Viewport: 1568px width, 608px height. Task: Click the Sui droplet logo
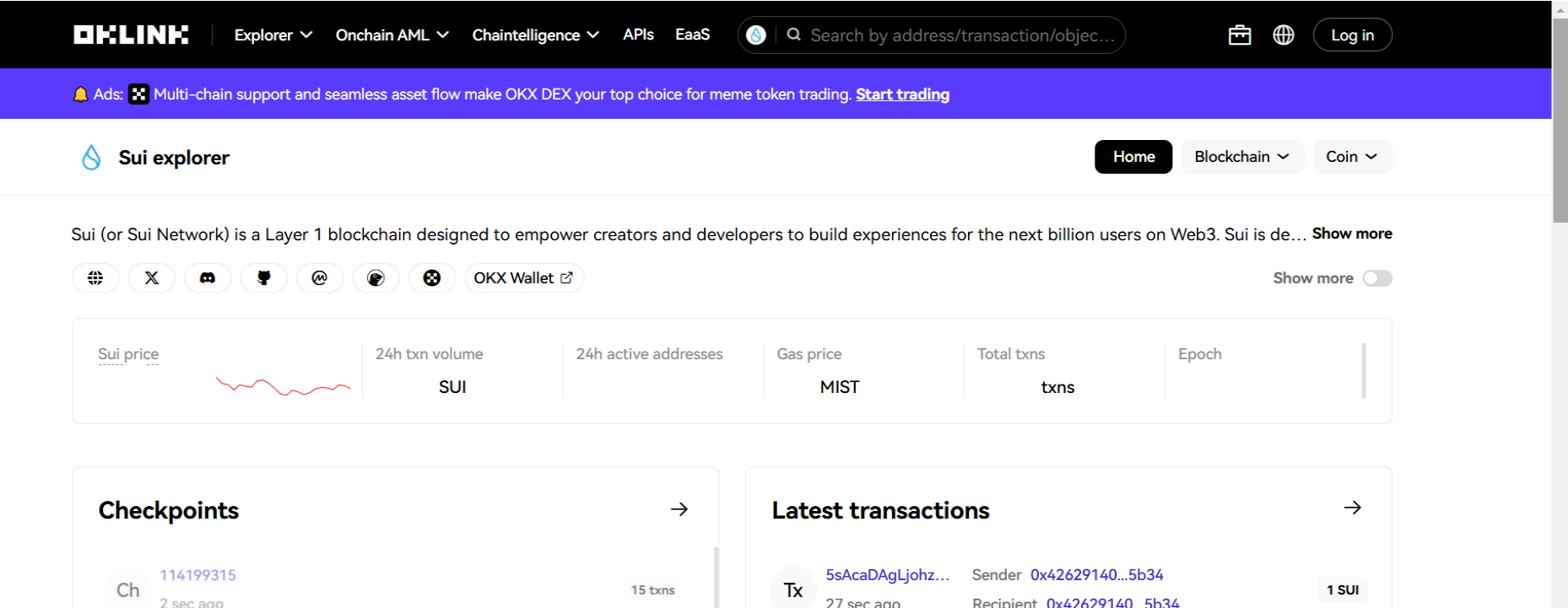(91, 158)
